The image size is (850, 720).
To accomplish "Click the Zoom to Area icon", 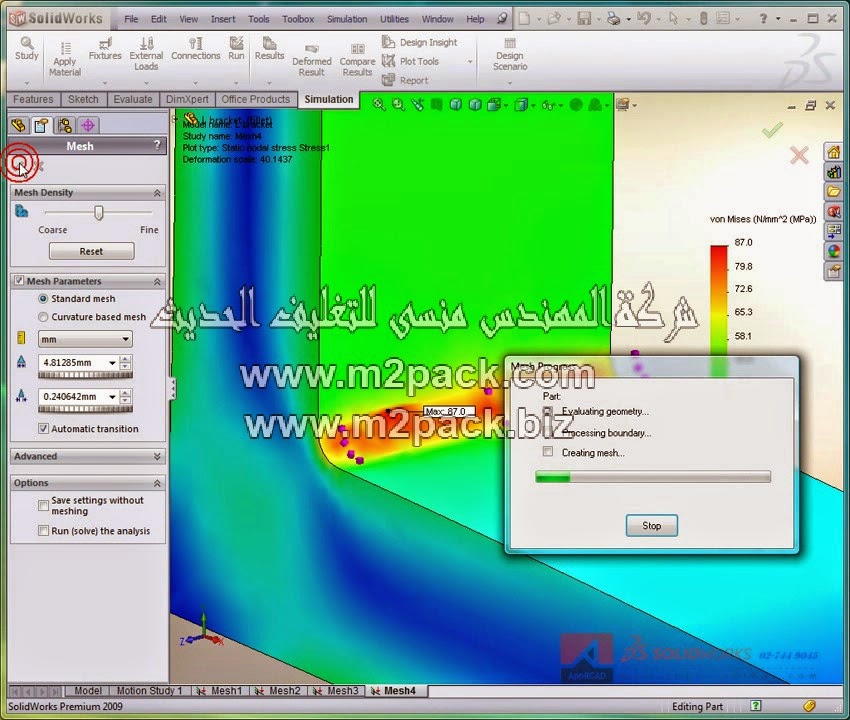I will pos(398,105).
